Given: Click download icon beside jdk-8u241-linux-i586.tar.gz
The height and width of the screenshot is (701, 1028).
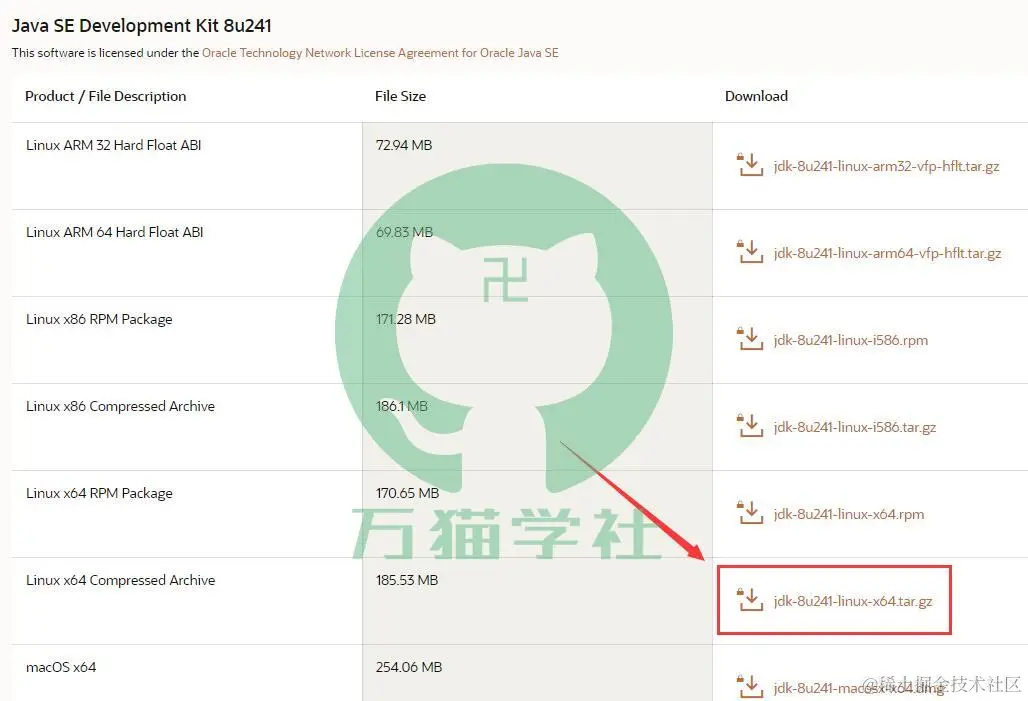Looking at the screenshot, I should (750, 426).
